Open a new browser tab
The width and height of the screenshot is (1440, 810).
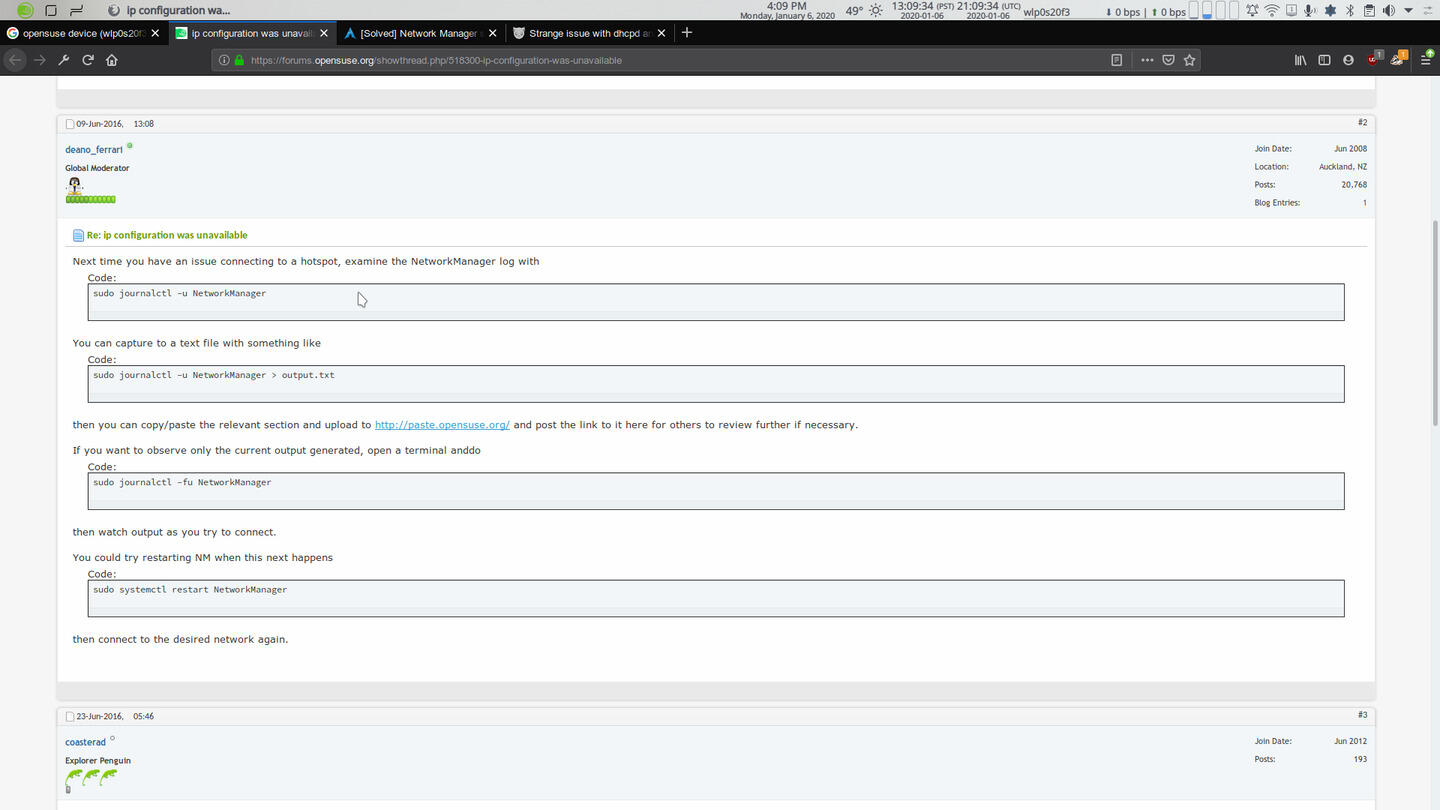pyautogui.click(x=686, y=33)
